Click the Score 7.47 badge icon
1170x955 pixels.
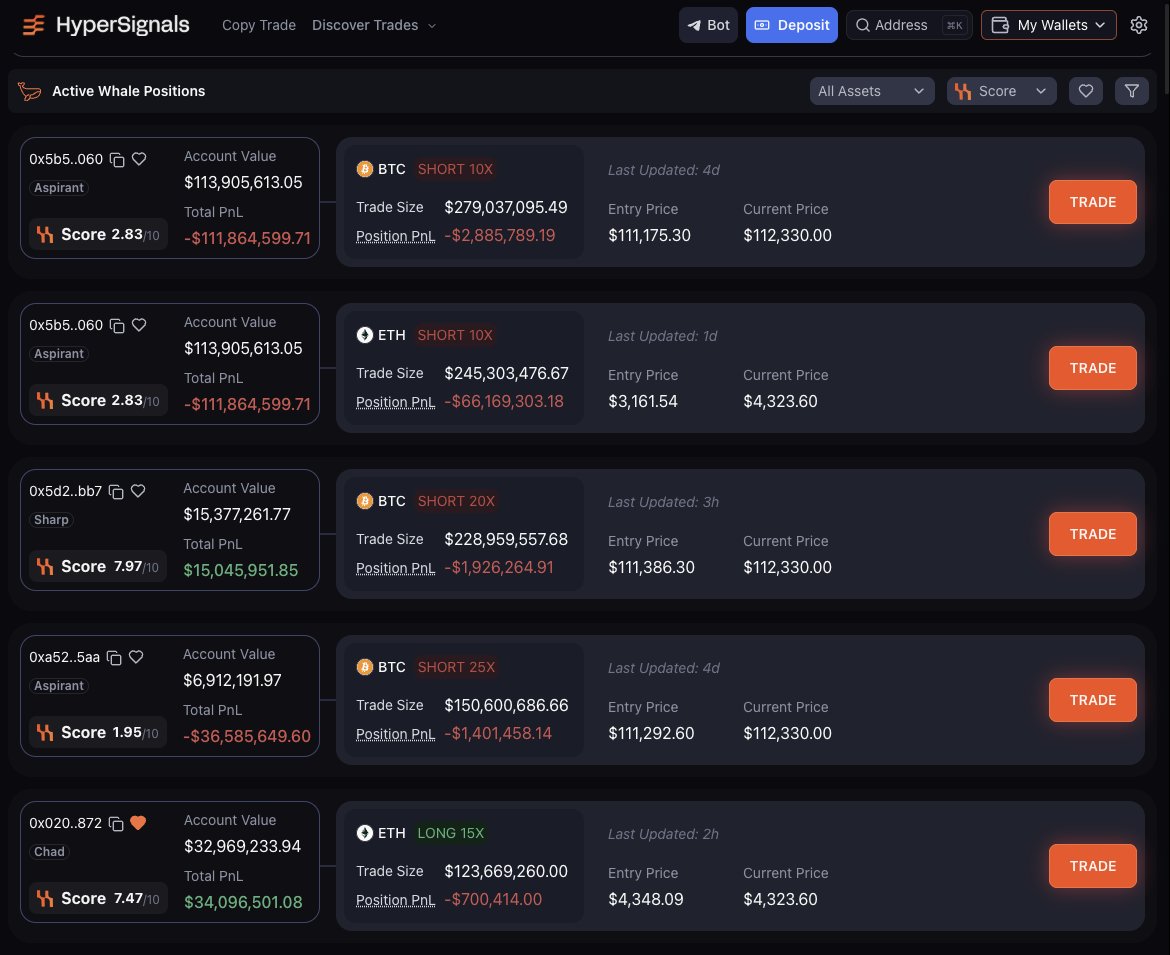pyautogui.click(x=45, y=899)
